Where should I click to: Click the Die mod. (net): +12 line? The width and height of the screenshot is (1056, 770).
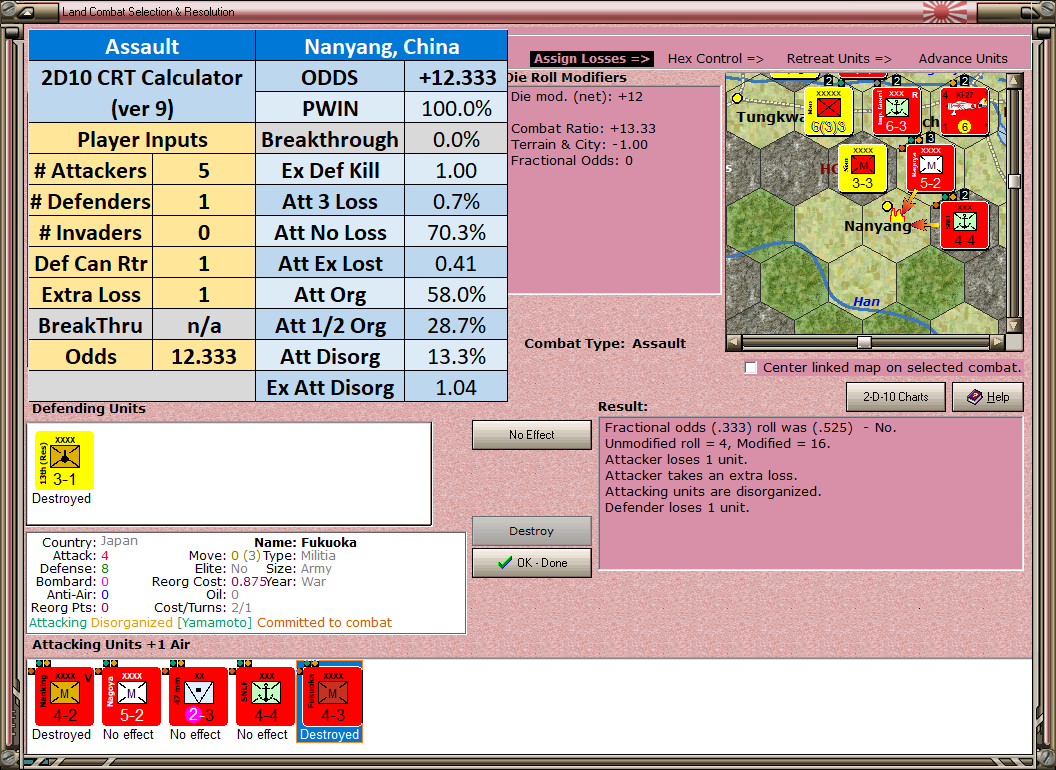pos(576,96)
